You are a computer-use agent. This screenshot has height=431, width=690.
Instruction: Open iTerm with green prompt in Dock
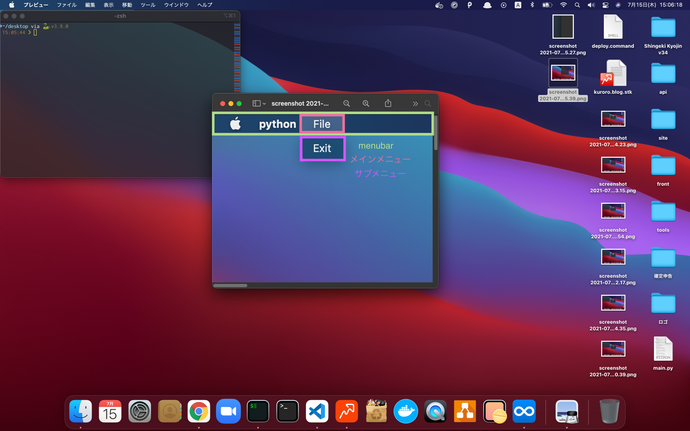click(258, 411)
